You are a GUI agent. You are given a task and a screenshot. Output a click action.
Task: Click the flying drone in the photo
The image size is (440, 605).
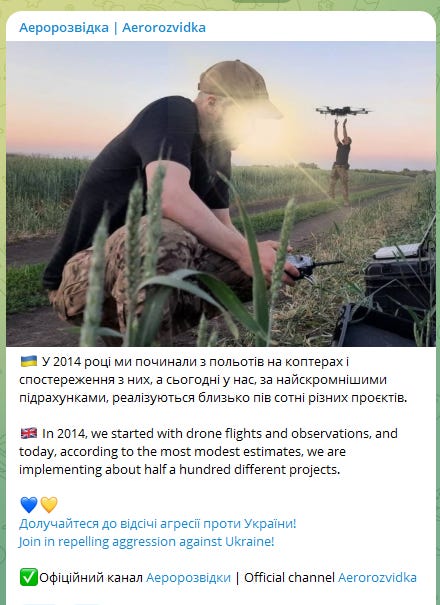coord(343,111)
